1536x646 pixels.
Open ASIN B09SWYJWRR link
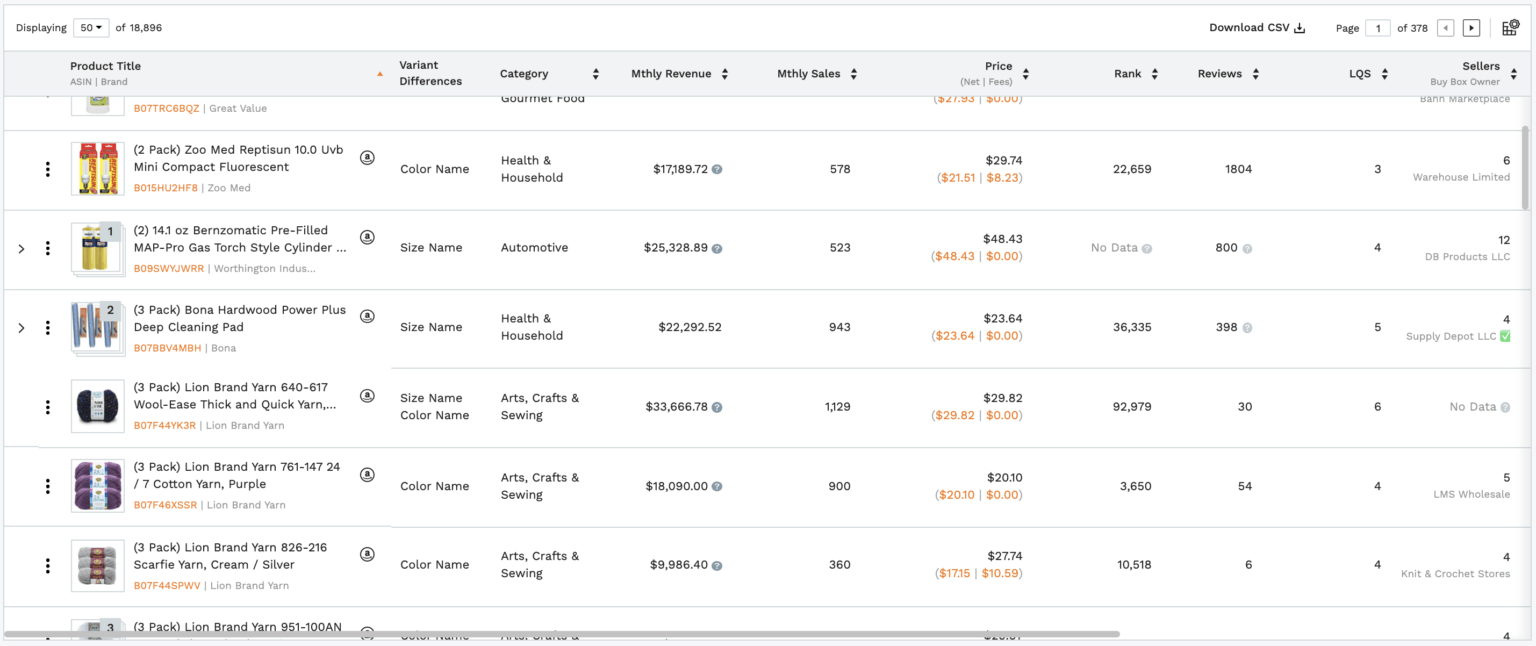[169, 268]
